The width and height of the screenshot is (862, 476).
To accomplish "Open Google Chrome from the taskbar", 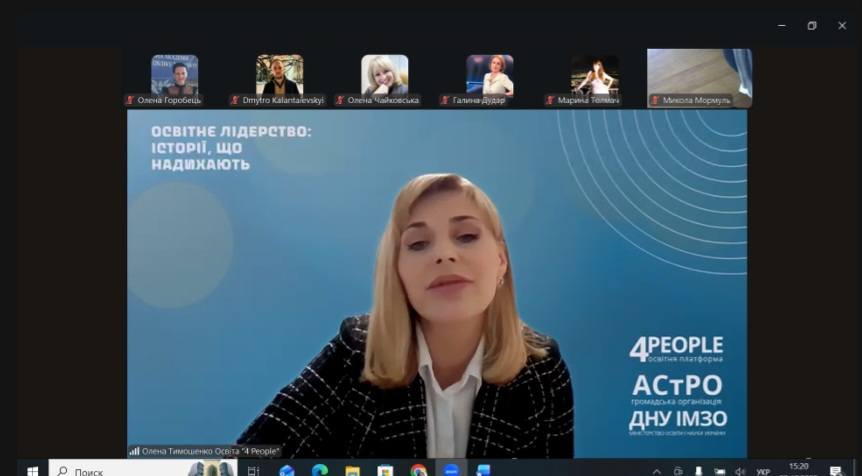I will (x=418, y=471).
